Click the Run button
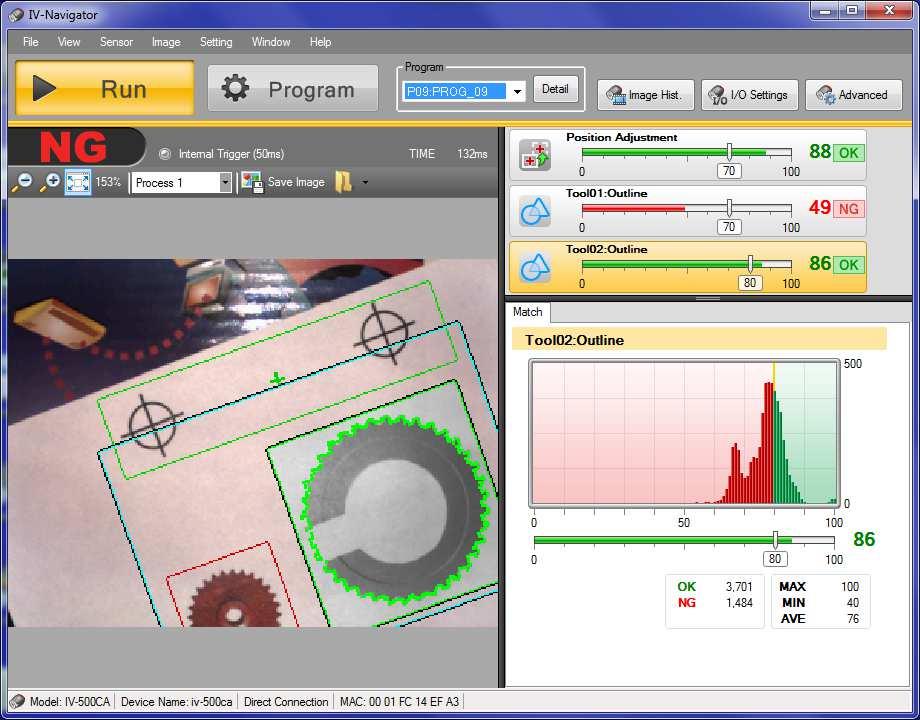The height and width of the screenshot is (720, 920). coord(104,88)
